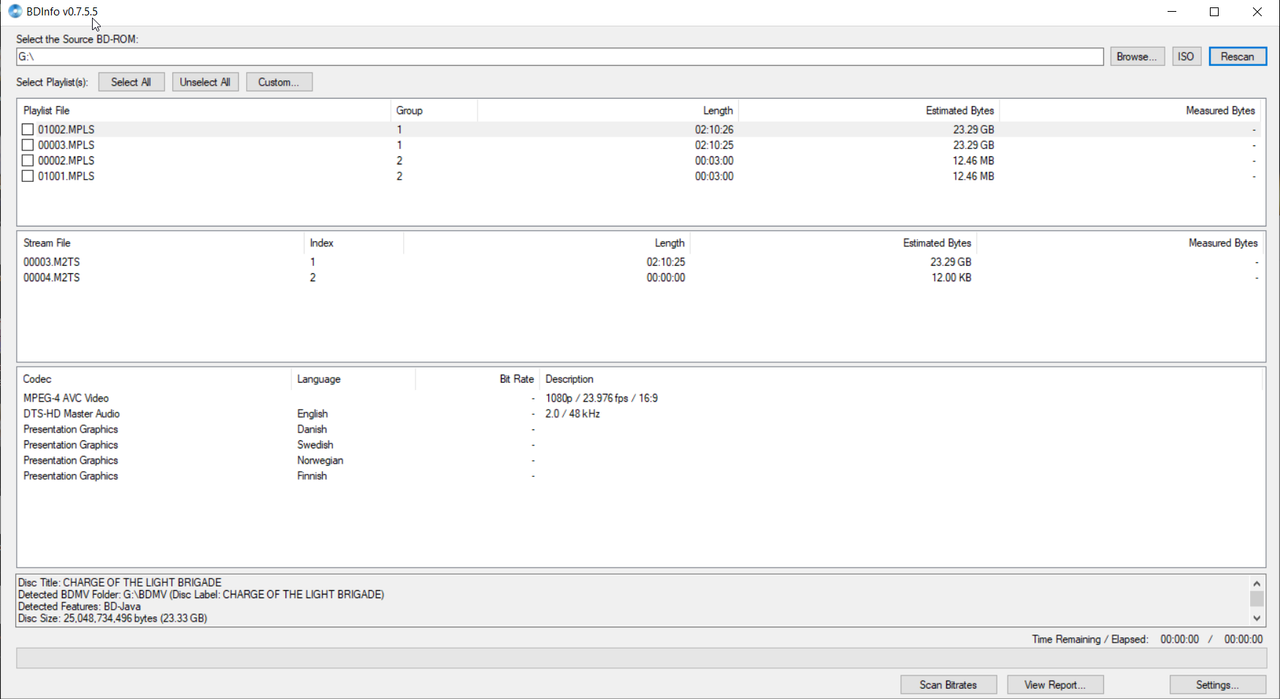
Task: Click the 02:10:26 length of 01002.MPLS
Action: point(714,130)
